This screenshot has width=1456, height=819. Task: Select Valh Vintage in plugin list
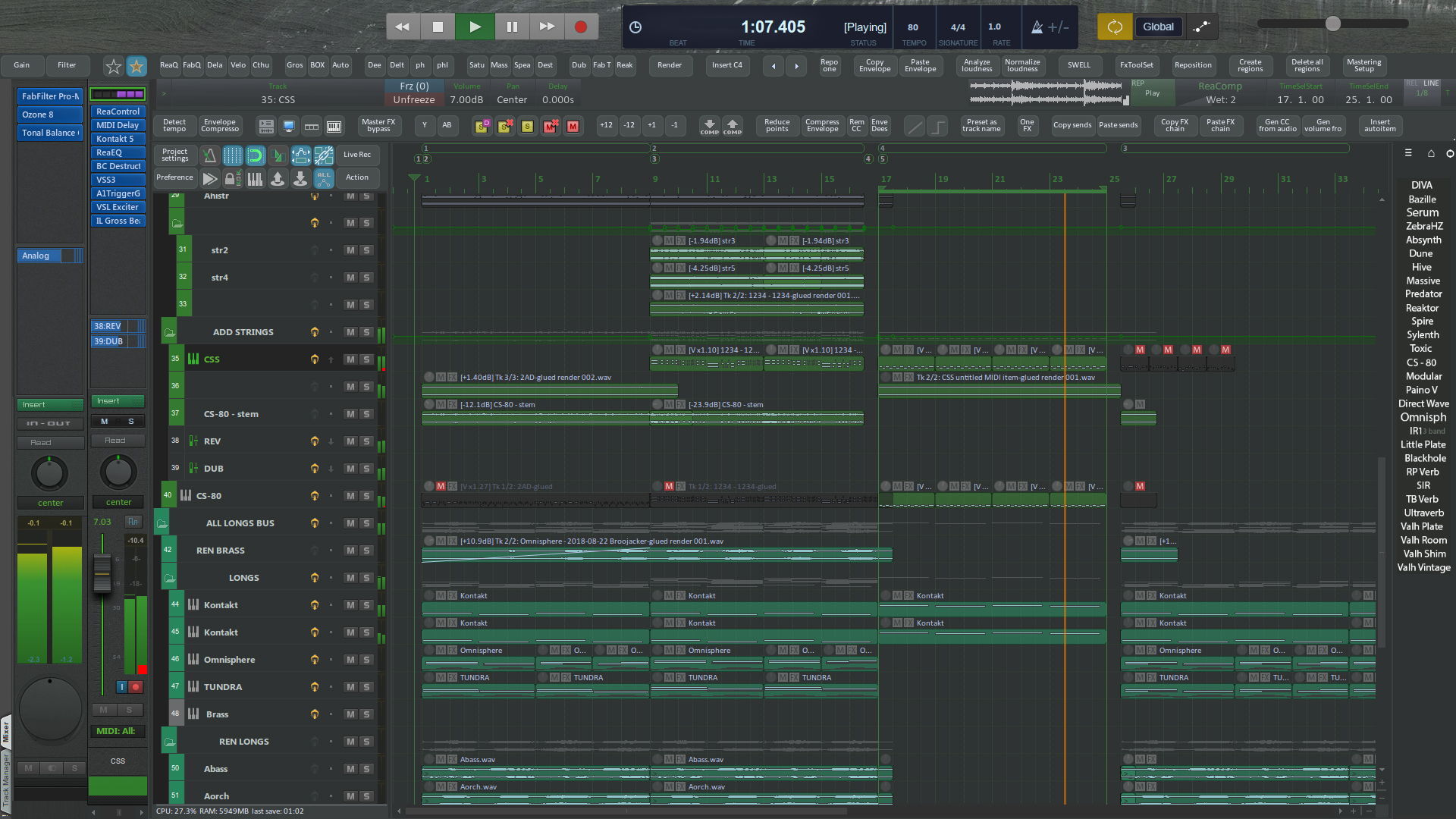pyautogui.click(x=1423, y=567)
